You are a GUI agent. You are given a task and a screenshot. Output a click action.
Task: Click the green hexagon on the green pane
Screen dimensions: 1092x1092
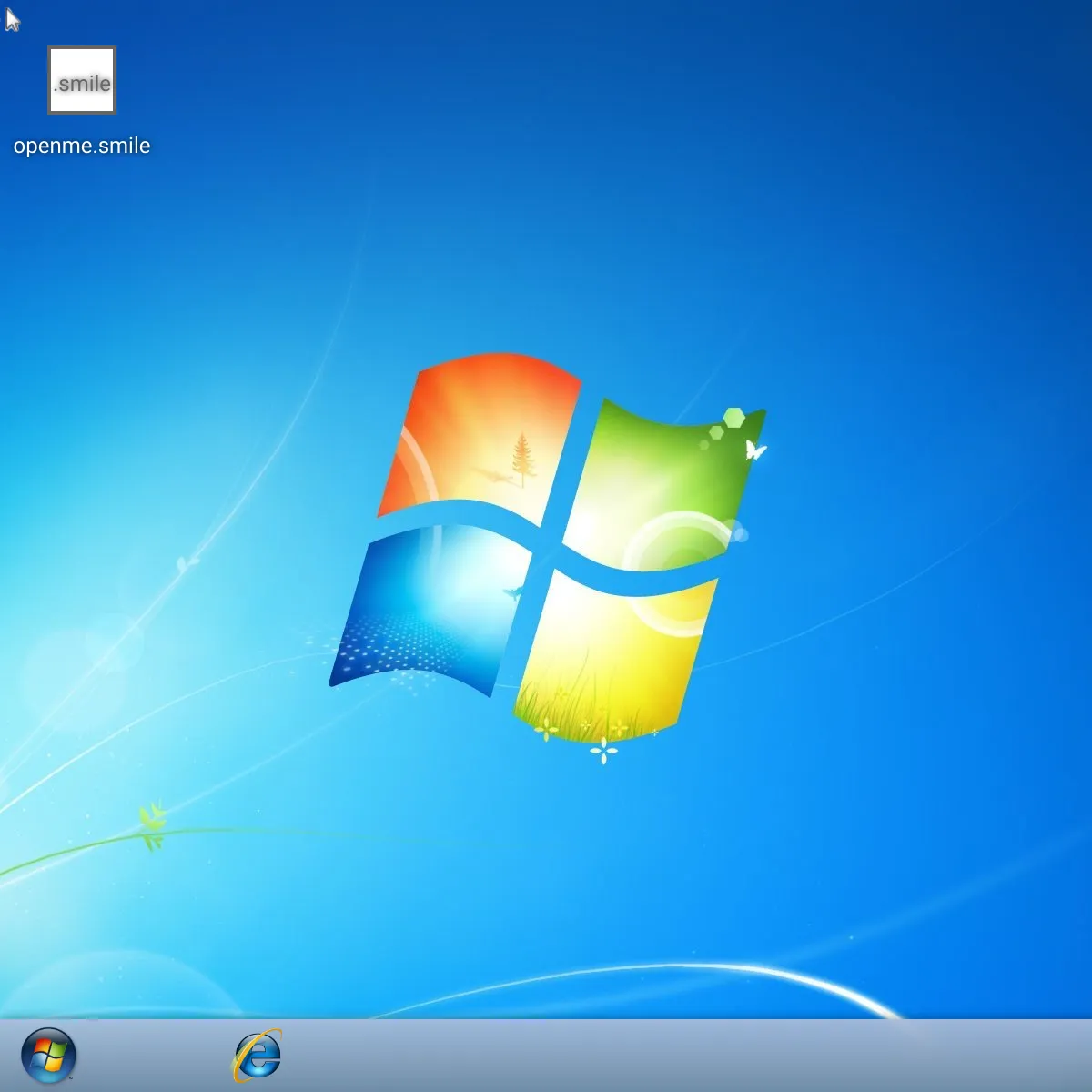coord(733,418)
